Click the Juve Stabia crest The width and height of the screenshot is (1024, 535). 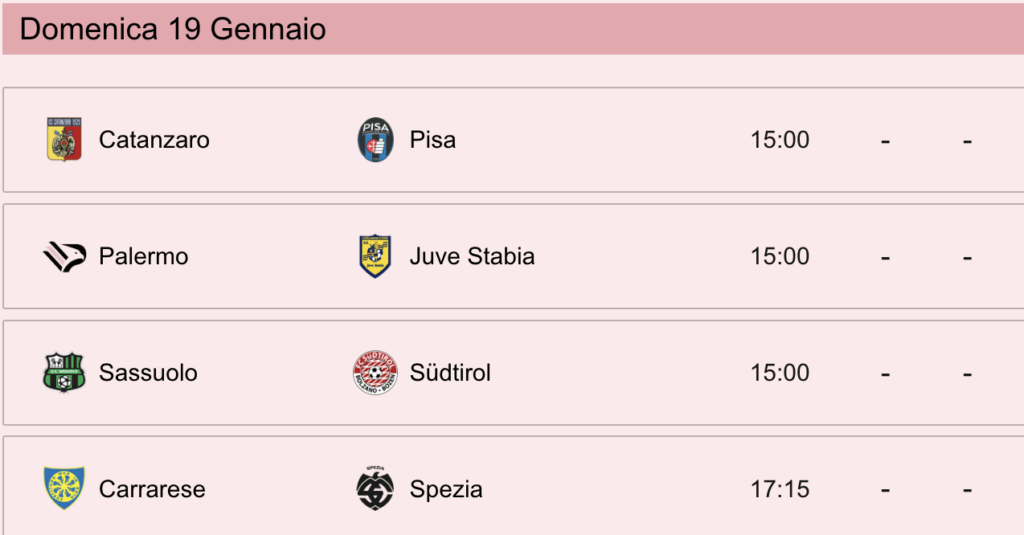tap(376, 256)
